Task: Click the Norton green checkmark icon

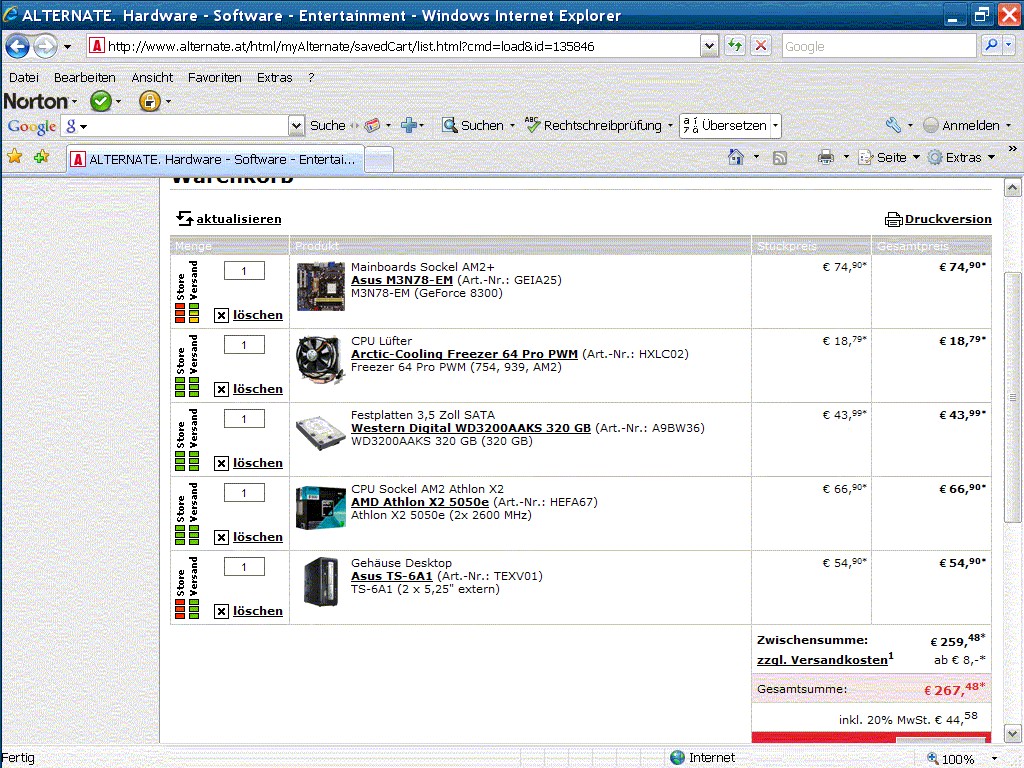Action: [101, 101]
